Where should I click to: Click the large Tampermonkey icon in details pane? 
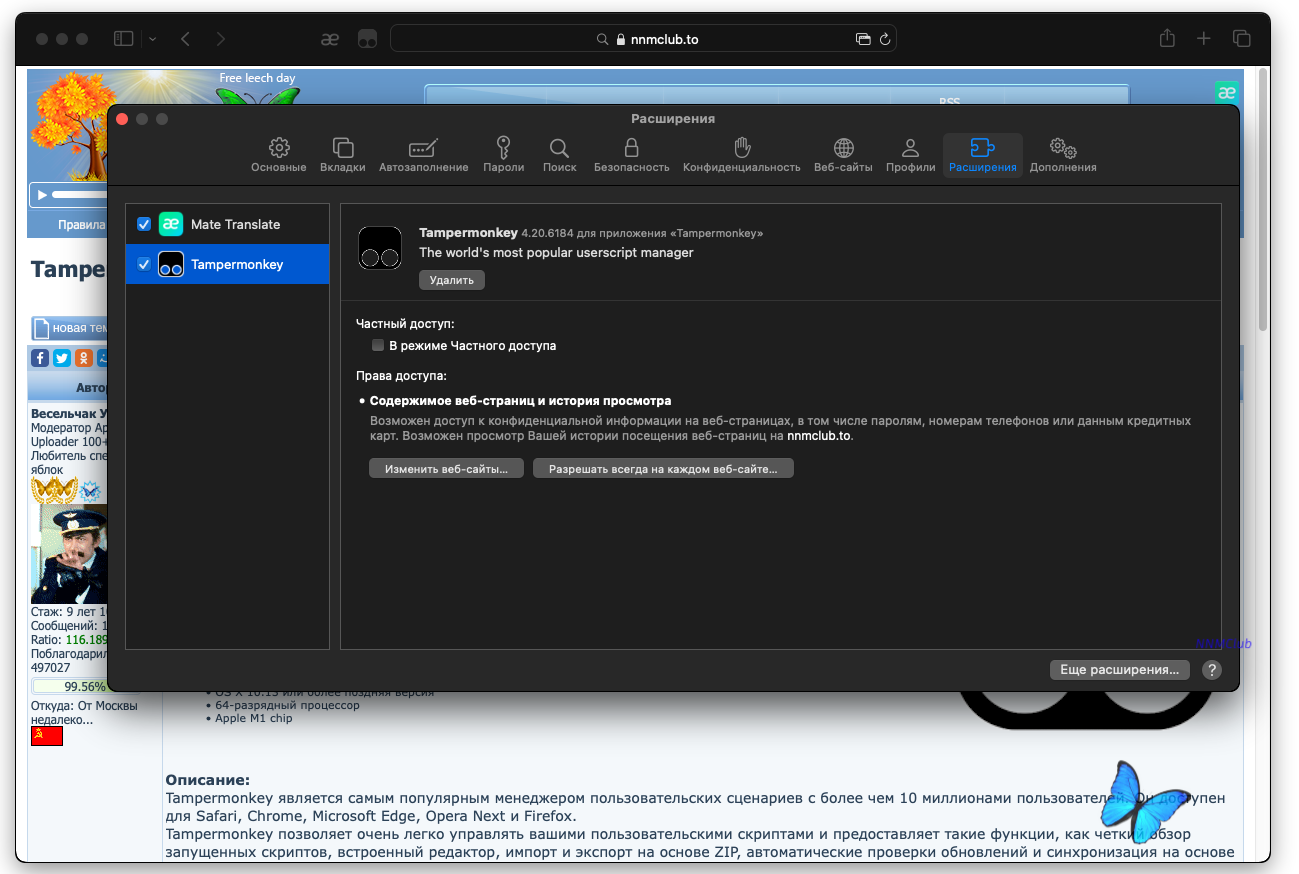[380, 248]
